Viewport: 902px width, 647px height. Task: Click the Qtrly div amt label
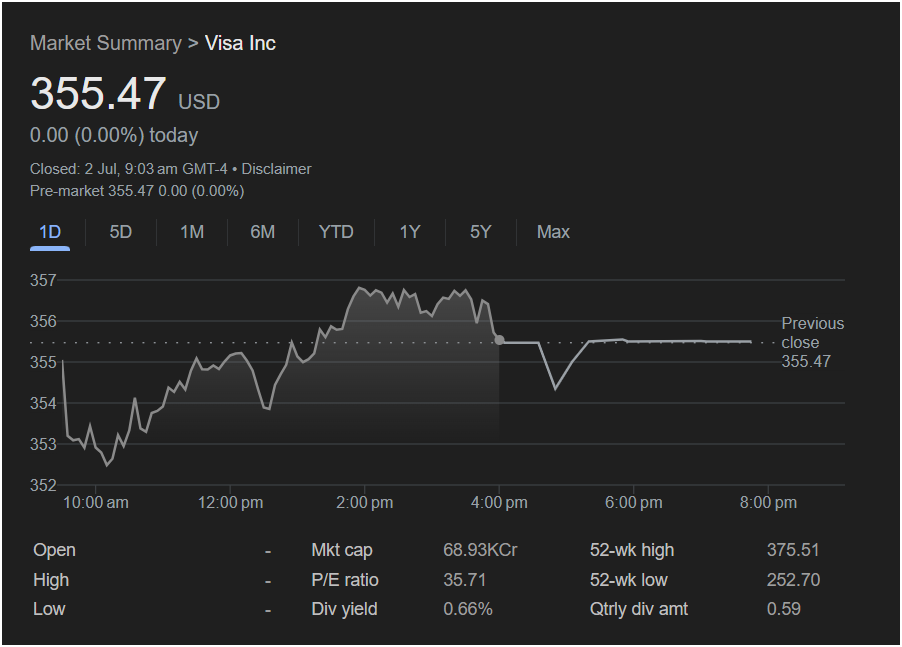point(639,610)
